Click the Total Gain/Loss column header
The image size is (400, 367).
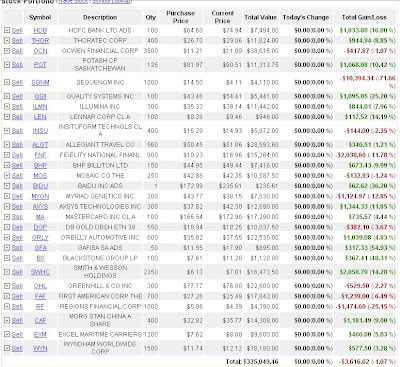pyautogui.click(x=364, y=17)
